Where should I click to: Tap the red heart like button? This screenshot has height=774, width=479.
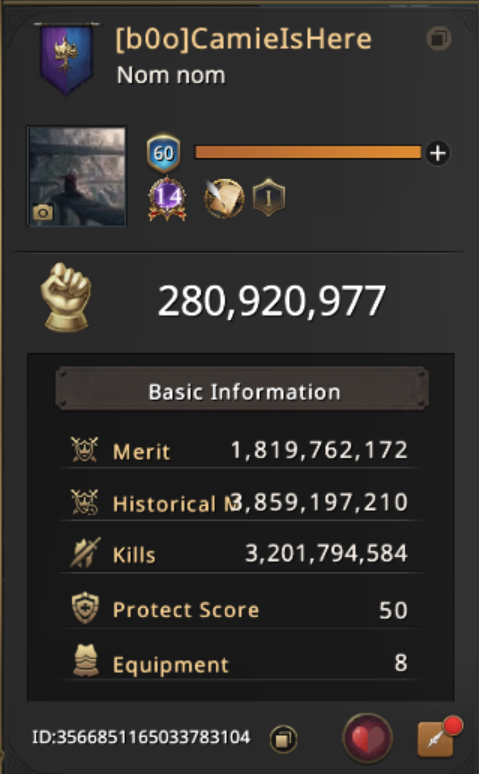coord(367,738)
